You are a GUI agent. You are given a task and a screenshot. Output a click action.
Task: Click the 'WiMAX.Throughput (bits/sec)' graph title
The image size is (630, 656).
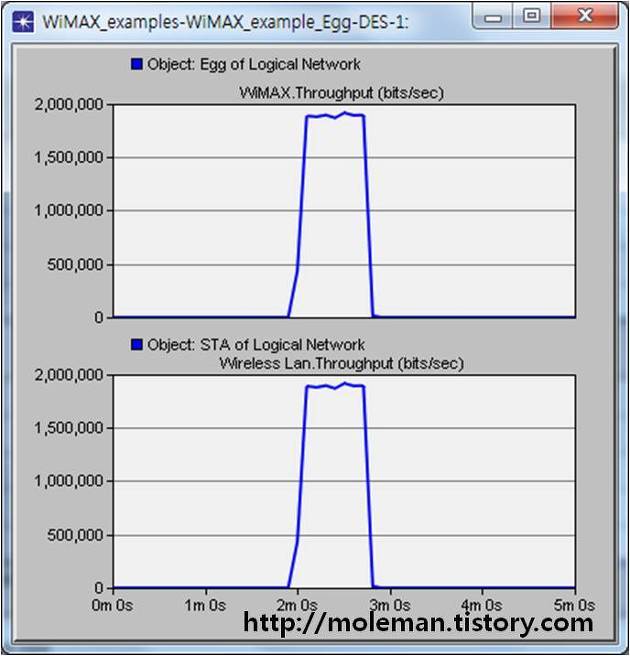[x=341, y=92]
